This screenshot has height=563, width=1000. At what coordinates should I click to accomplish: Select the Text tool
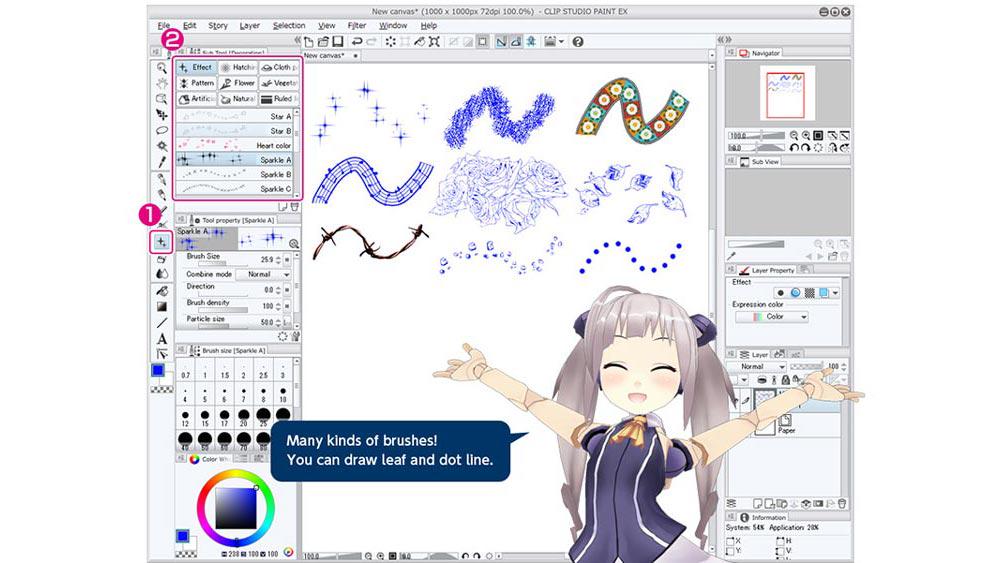pyautogui.click(x=162, y=339)
